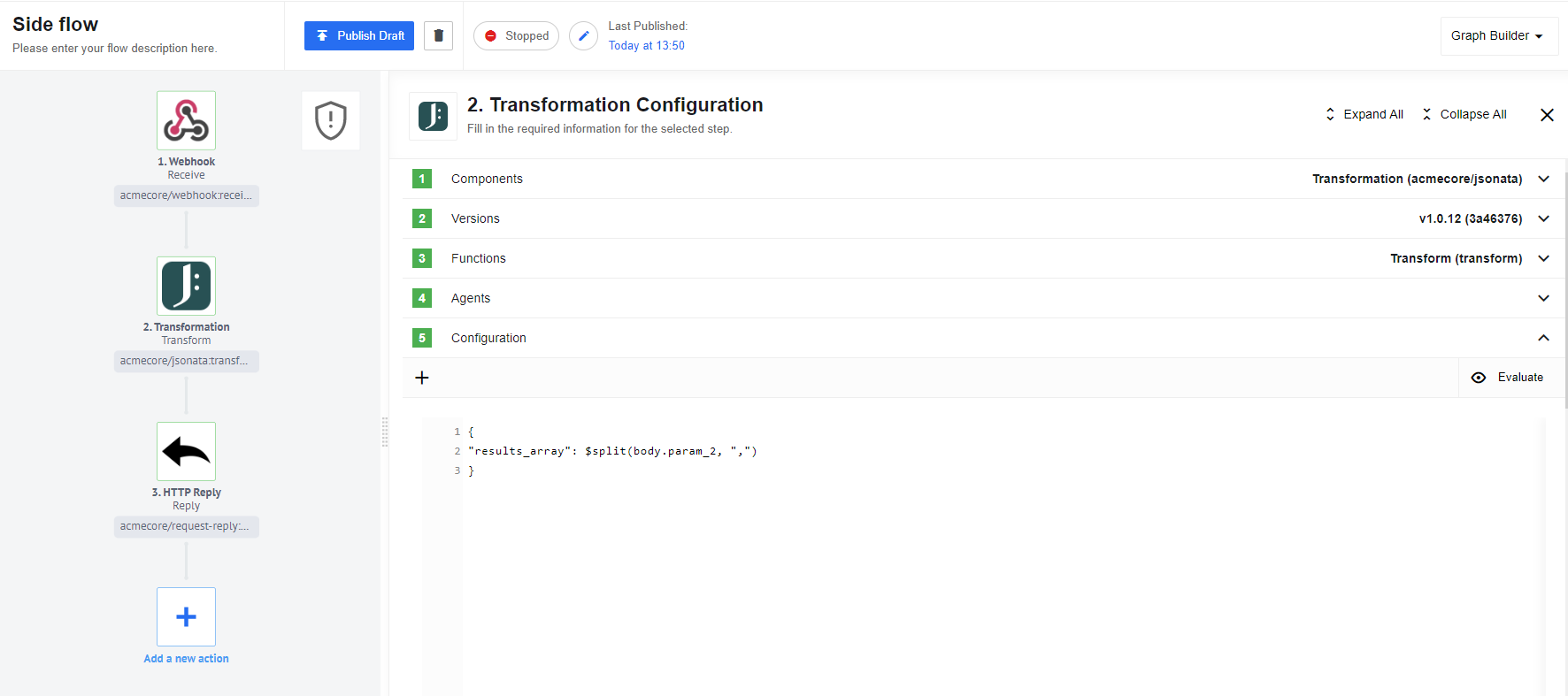Select the Components section label
1568x696 pixels.
(x=487, y=179)
